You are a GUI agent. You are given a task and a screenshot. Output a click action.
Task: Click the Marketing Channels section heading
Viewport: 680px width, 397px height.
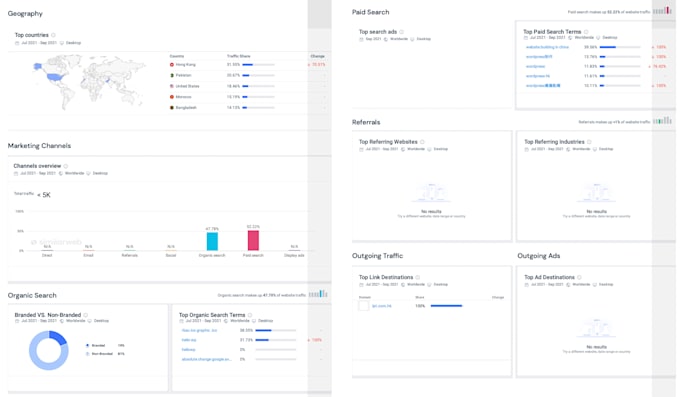pos(39,146)
